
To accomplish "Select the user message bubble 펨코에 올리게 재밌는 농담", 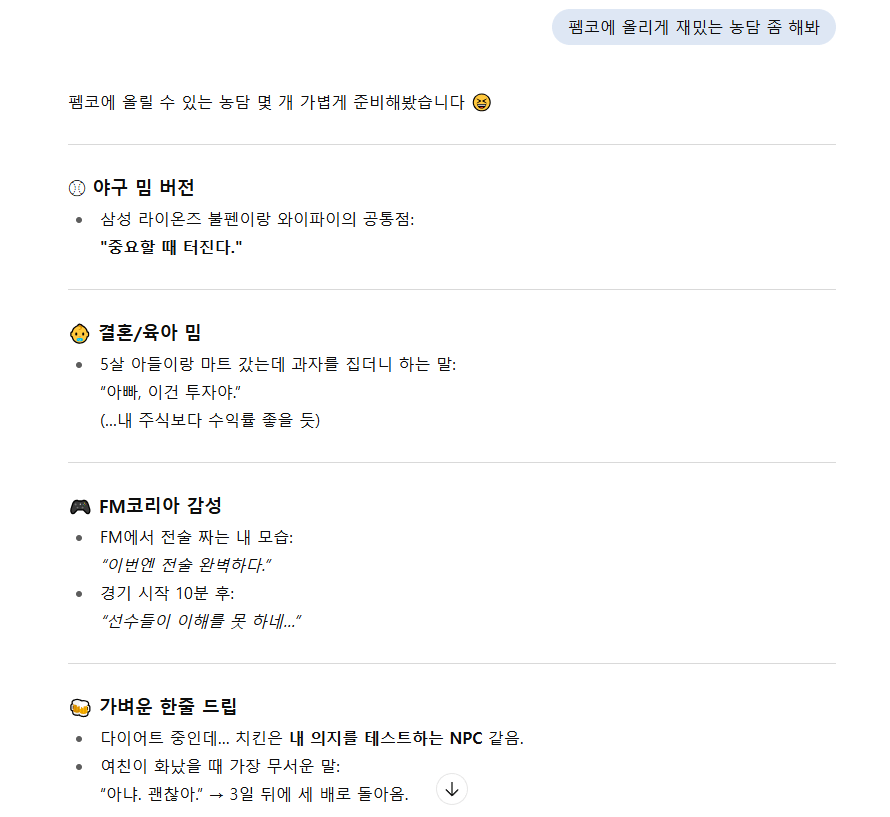I will click(694, 27).
